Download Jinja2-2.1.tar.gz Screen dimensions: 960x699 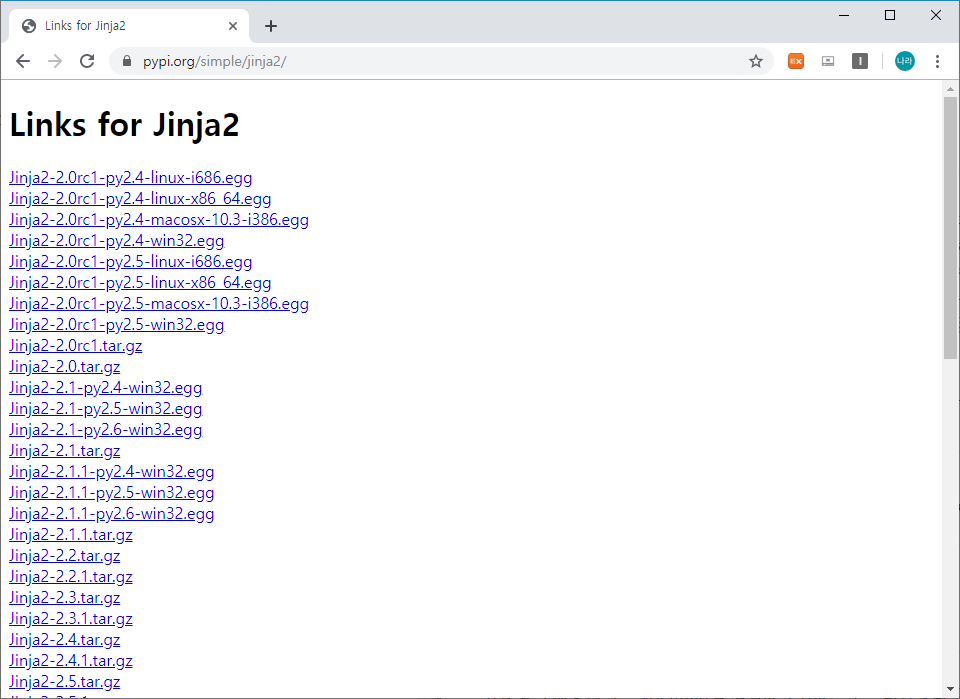click(64, 450)
